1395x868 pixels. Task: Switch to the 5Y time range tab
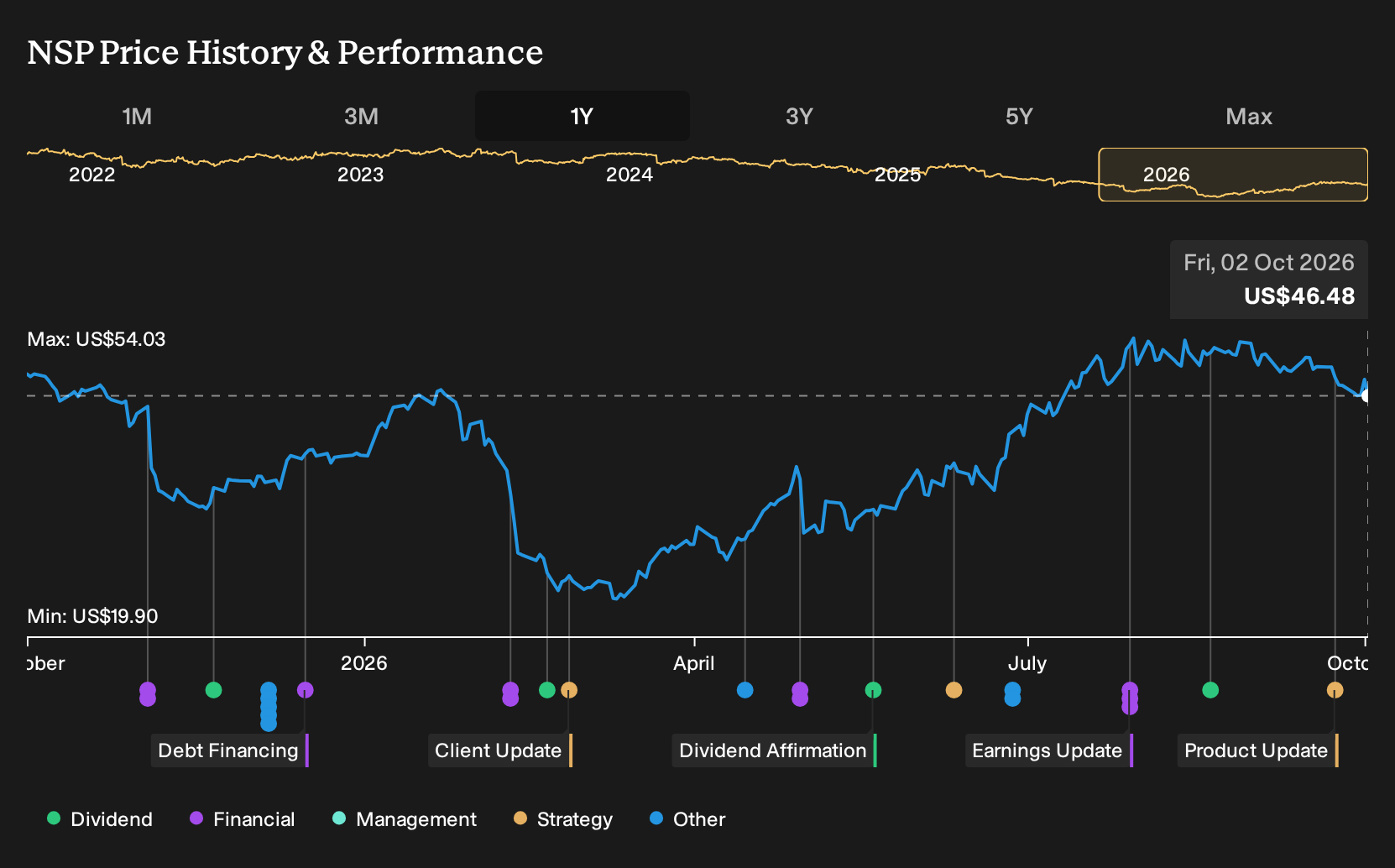(x=1019, y=116)
